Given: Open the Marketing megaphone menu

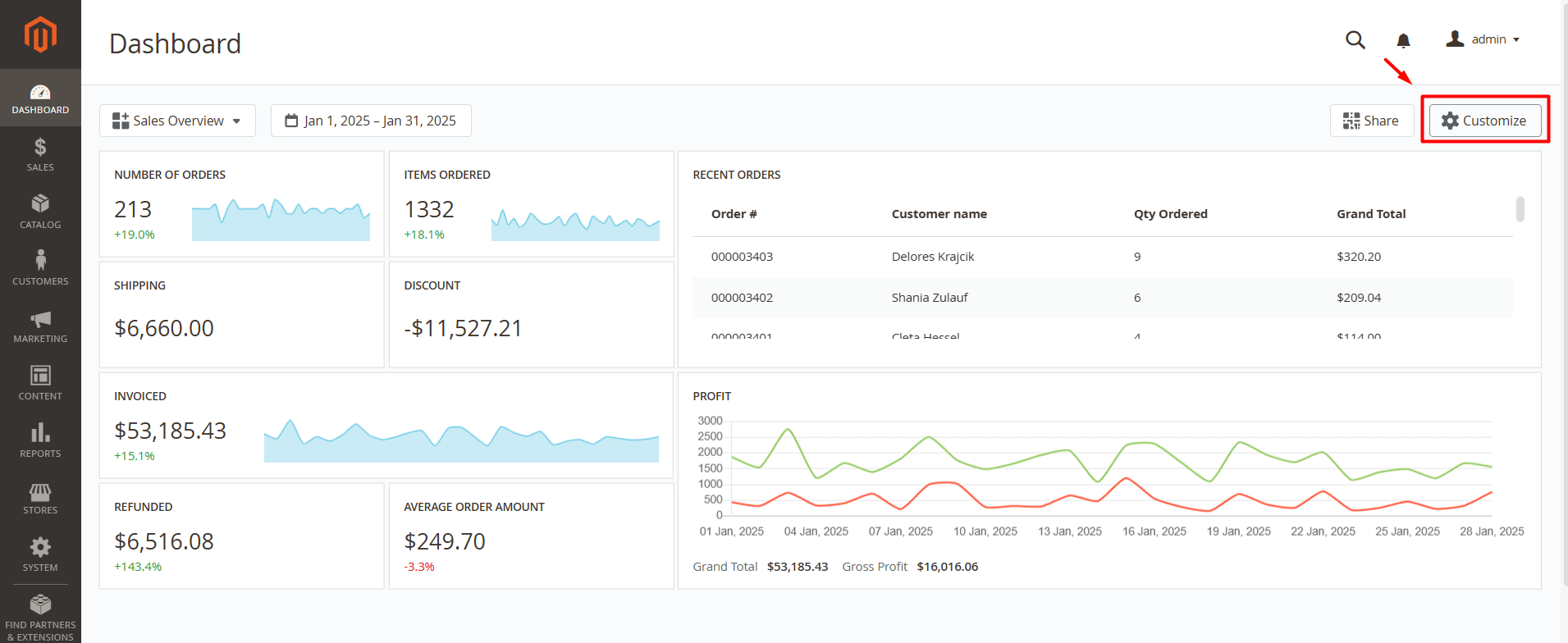Looking at the screenshot, I should coord(40,326).
